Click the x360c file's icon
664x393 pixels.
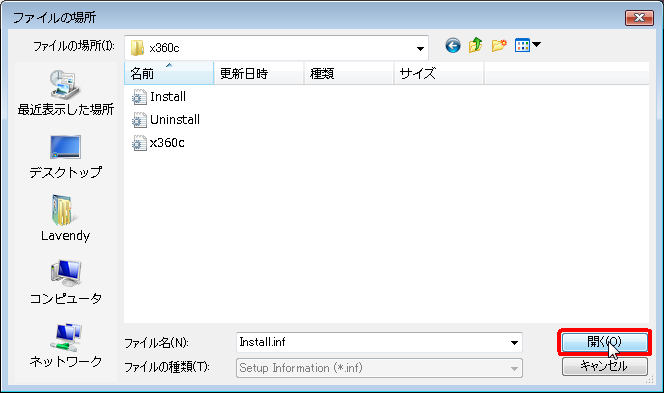[x=138, y=143]
